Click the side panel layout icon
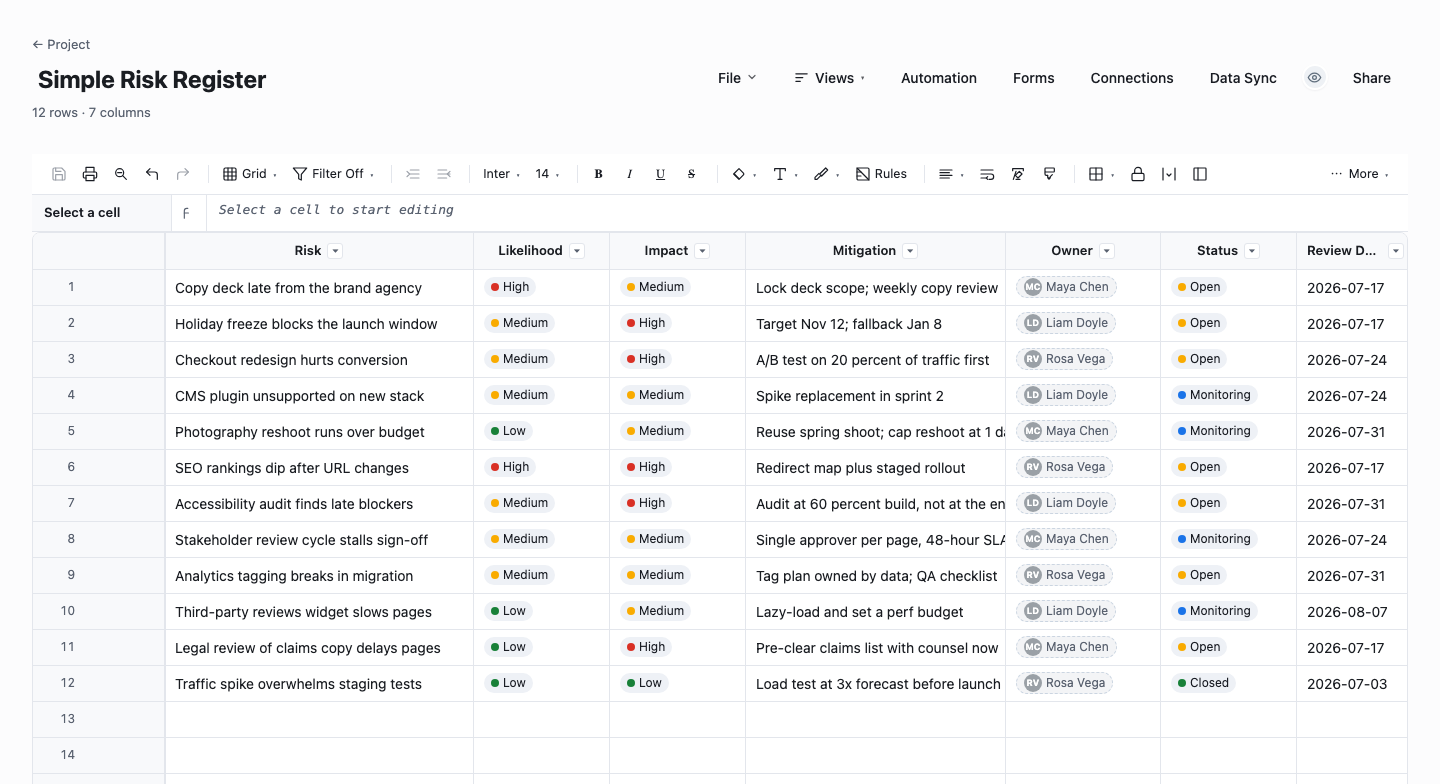The image size is (1440, 784). pos(1200,174)
